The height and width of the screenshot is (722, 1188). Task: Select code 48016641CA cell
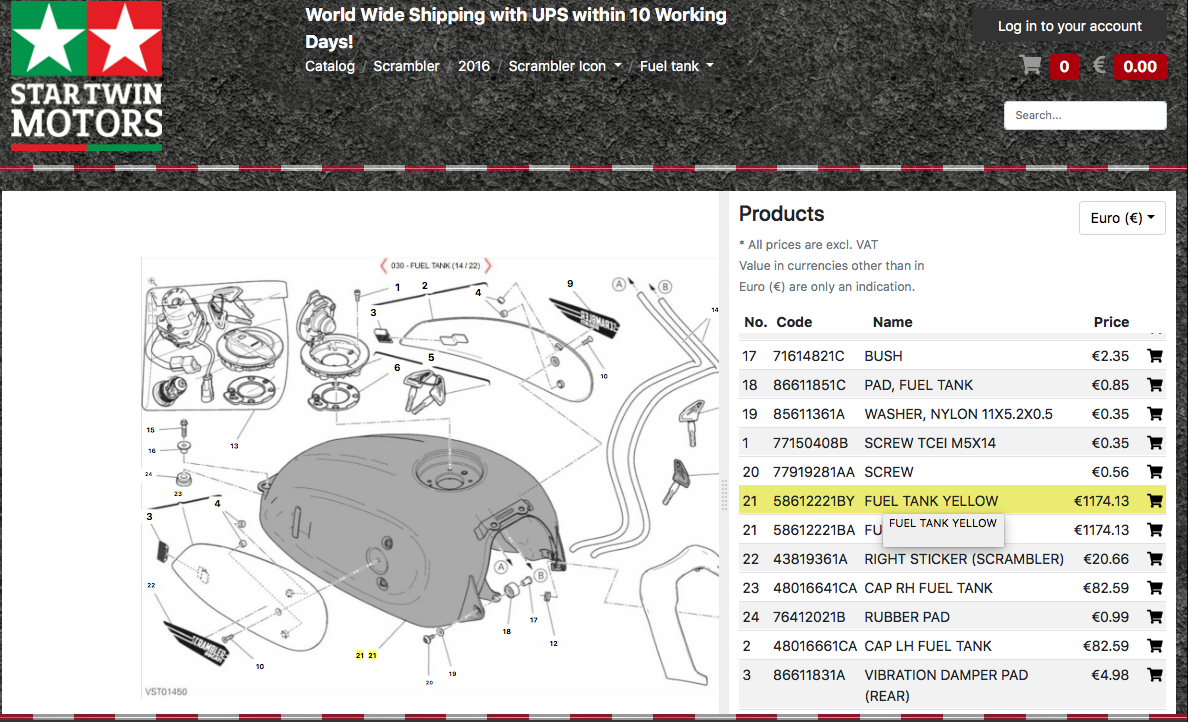[814, 588]
